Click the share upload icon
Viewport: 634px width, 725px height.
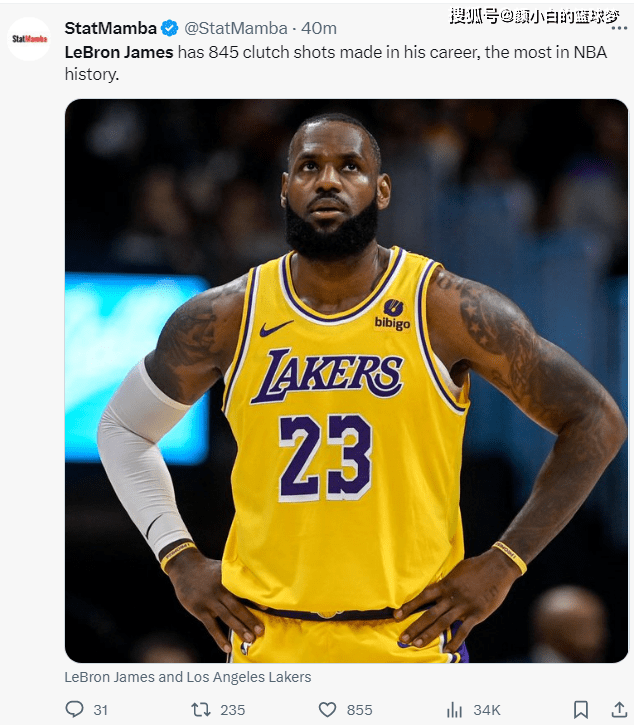(x=619, y=709)
